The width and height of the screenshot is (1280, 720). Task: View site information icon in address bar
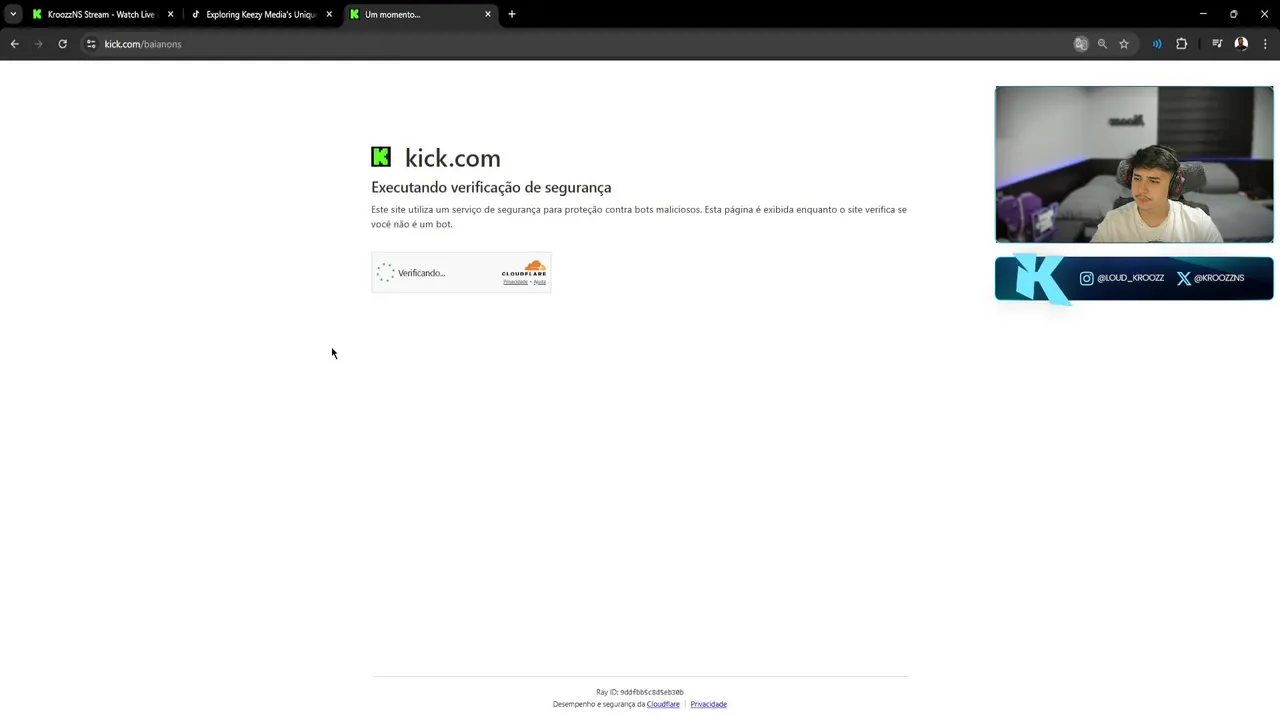point(91,44)
